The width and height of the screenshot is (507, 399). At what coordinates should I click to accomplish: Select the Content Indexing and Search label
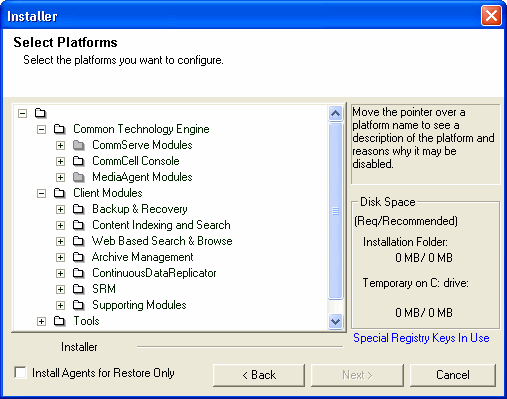[161, 225]
